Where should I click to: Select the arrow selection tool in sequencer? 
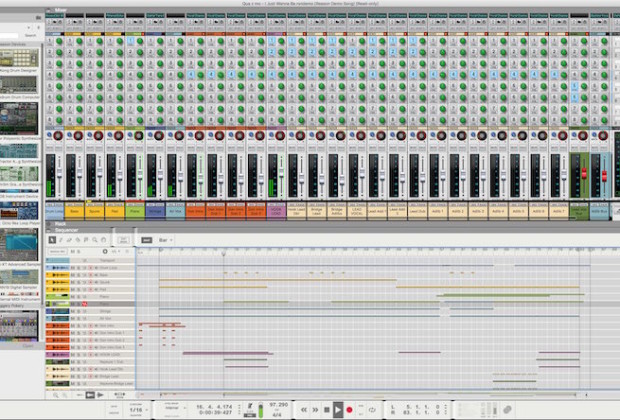51,240
